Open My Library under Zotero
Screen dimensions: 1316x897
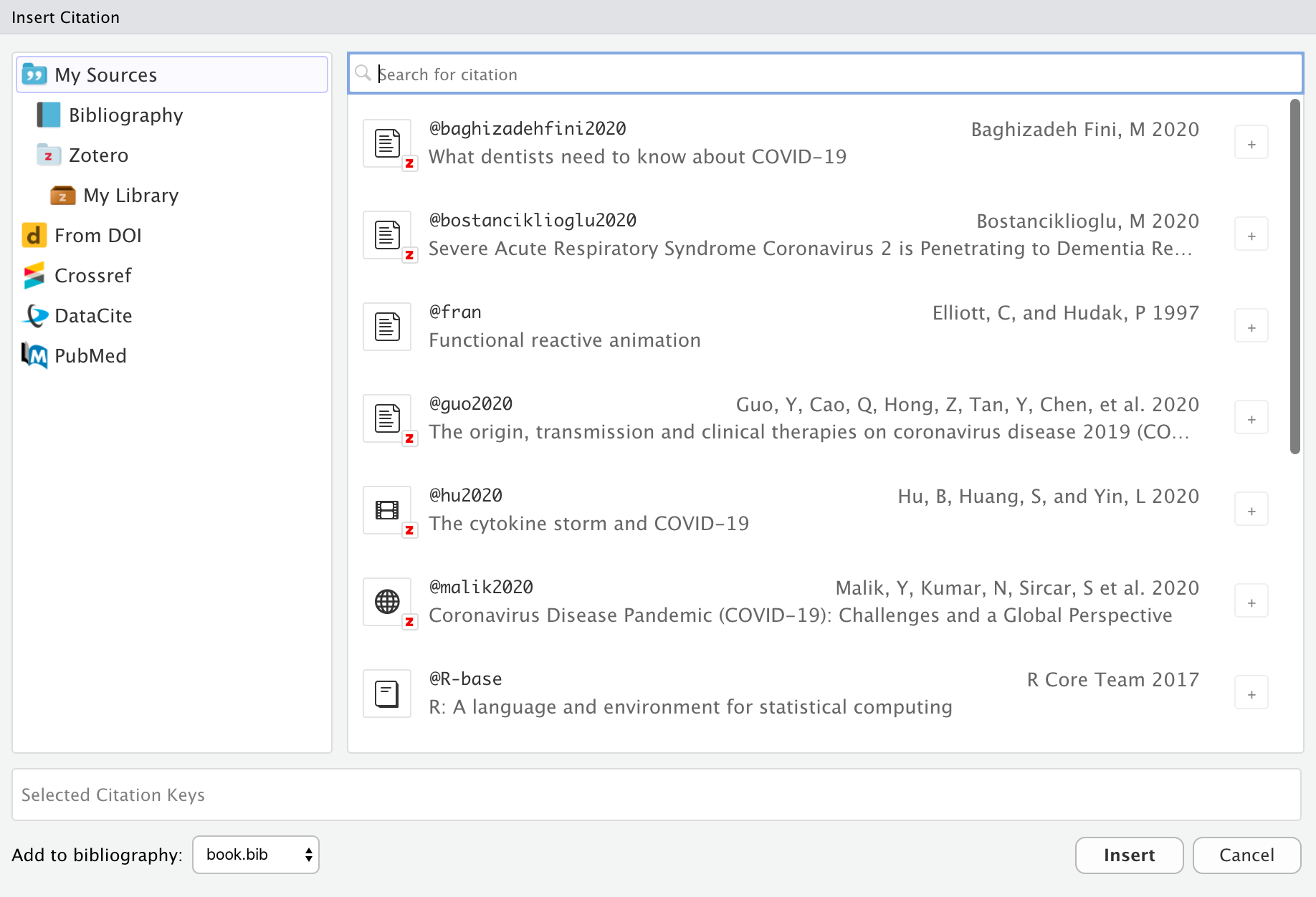(130, 196)
